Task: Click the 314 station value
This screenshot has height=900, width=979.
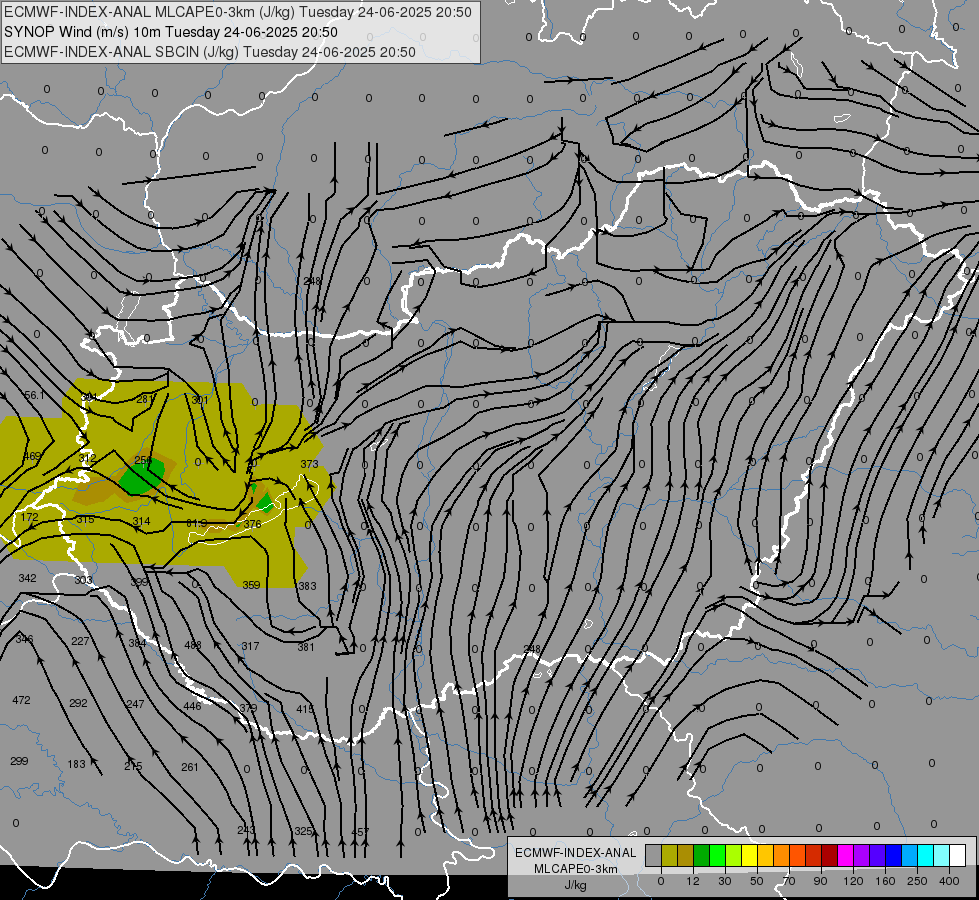Action: (141, 521)
